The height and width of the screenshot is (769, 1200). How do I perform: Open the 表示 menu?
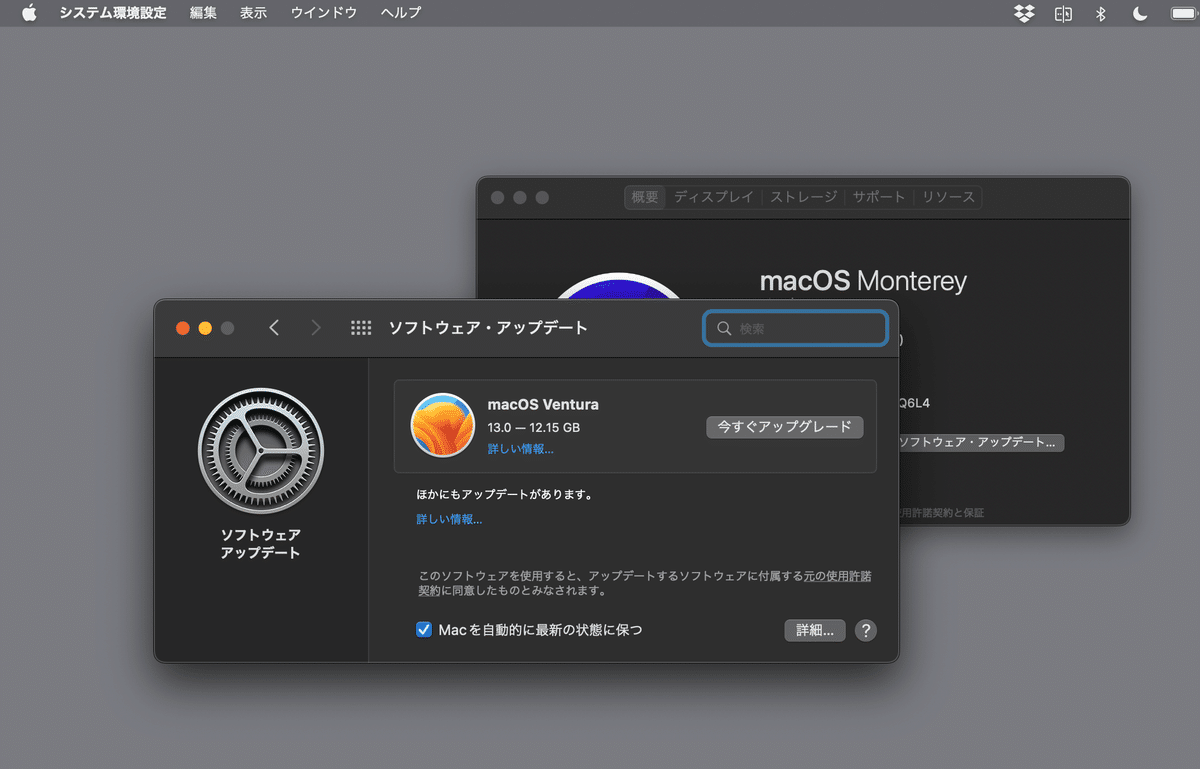[x=253, y=13]
